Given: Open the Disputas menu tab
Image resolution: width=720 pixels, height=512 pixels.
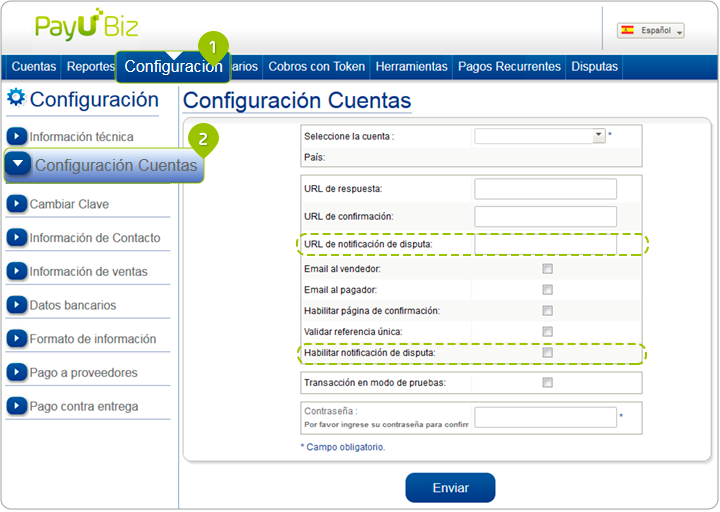Looking at the screenshot, I should (x=594, y=67).
